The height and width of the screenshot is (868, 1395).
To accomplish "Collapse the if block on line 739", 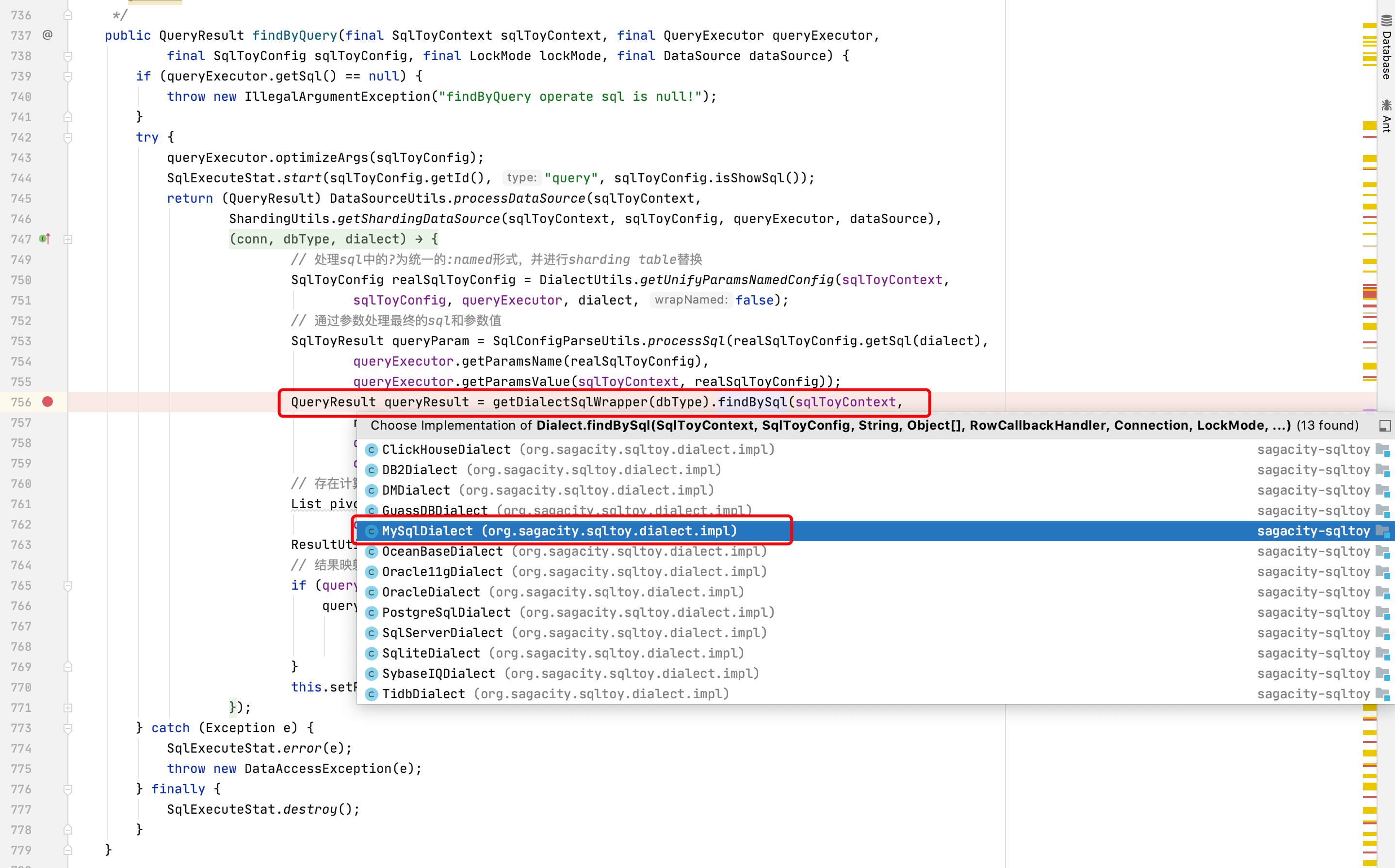I will (x=68, y=76).
